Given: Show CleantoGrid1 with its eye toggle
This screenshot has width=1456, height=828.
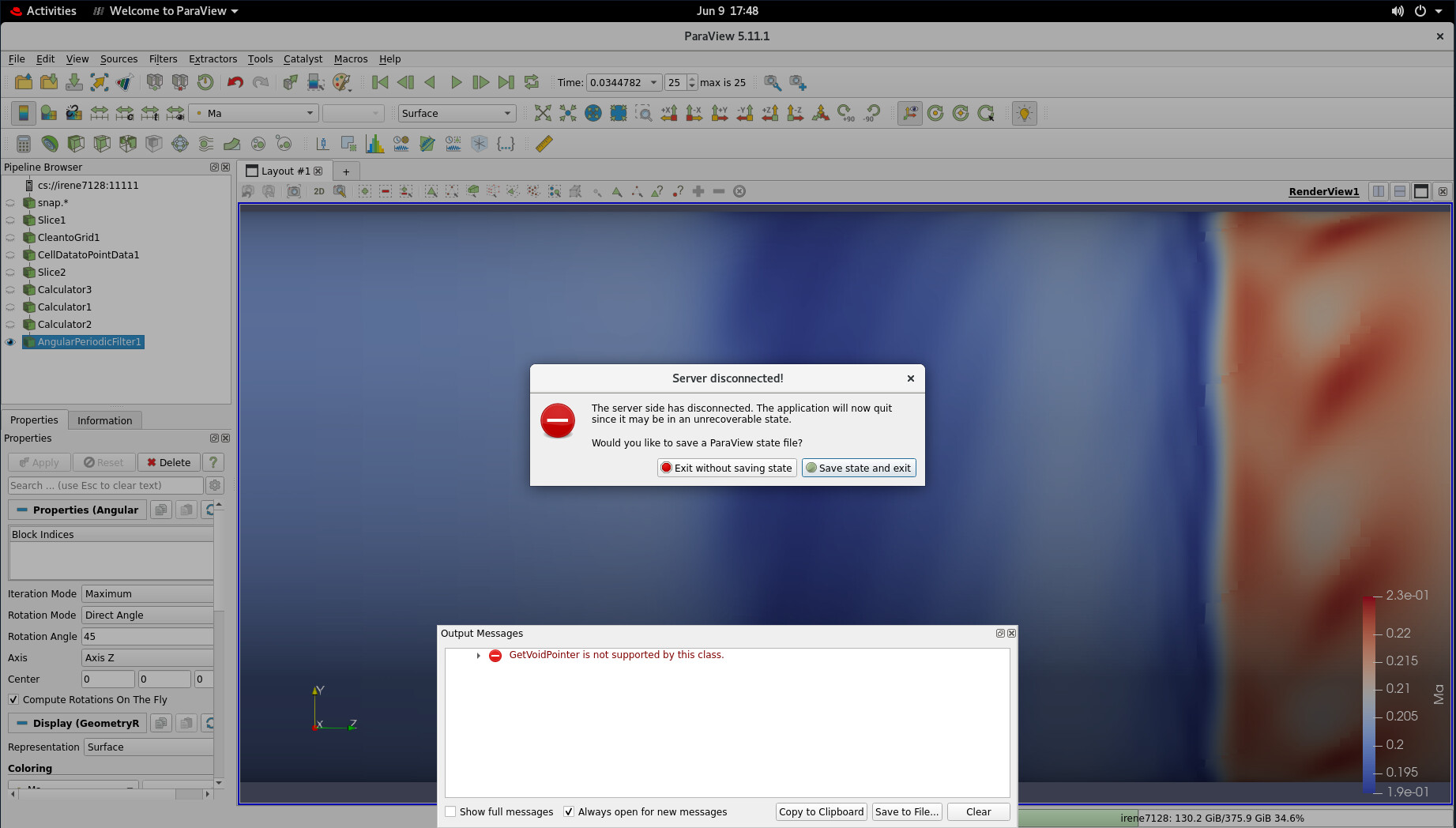Looking at the screenshot, I should [x=10, y=238].
